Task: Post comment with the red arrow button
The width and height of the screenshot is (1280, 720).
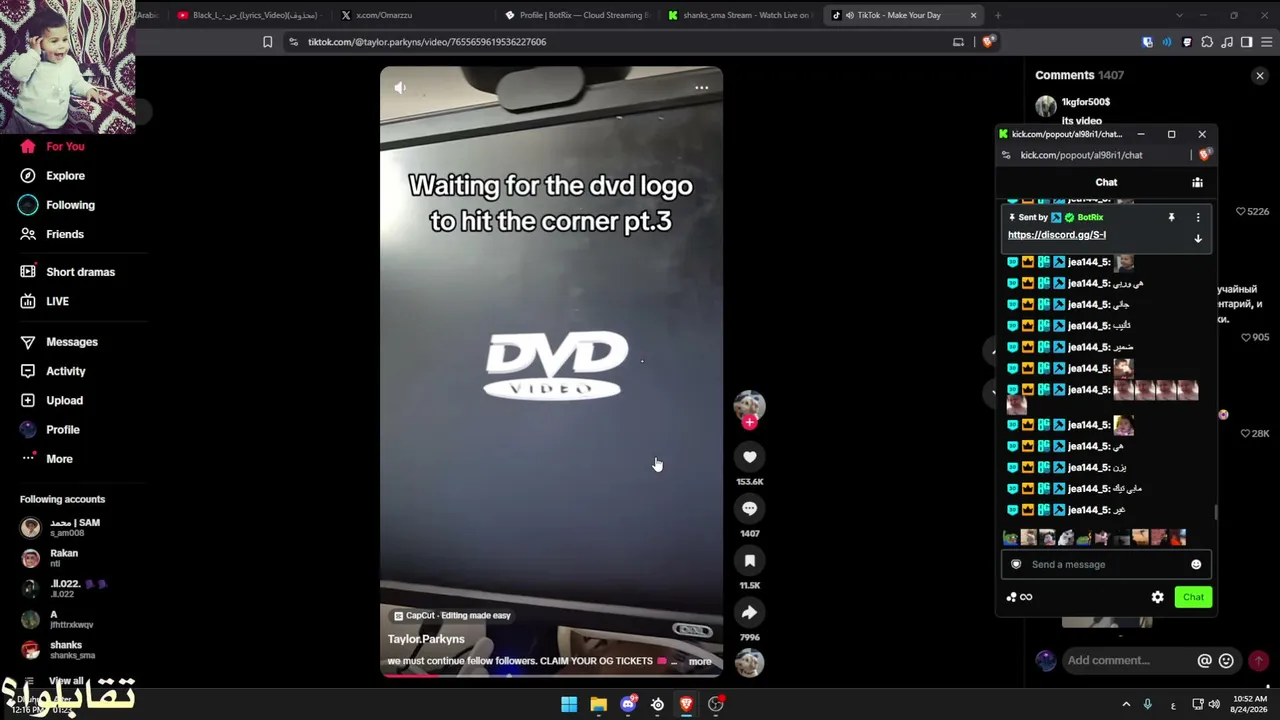Action: (1259, 661)
